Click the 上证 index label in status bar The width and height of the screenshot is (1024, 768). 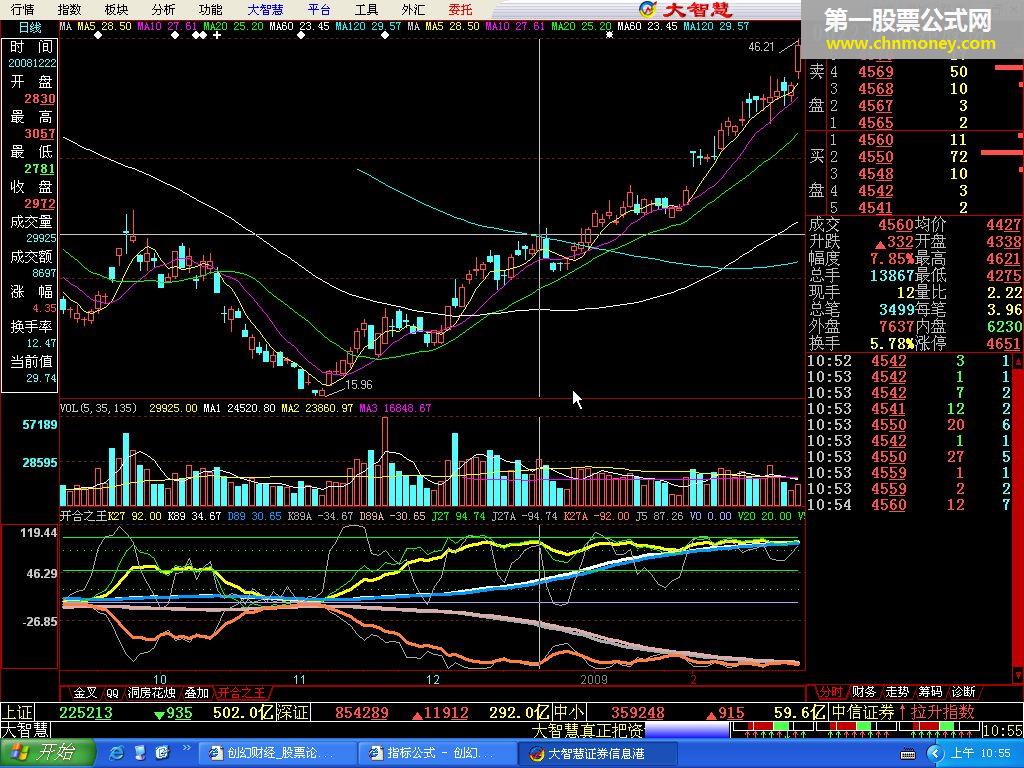[18, 712]
